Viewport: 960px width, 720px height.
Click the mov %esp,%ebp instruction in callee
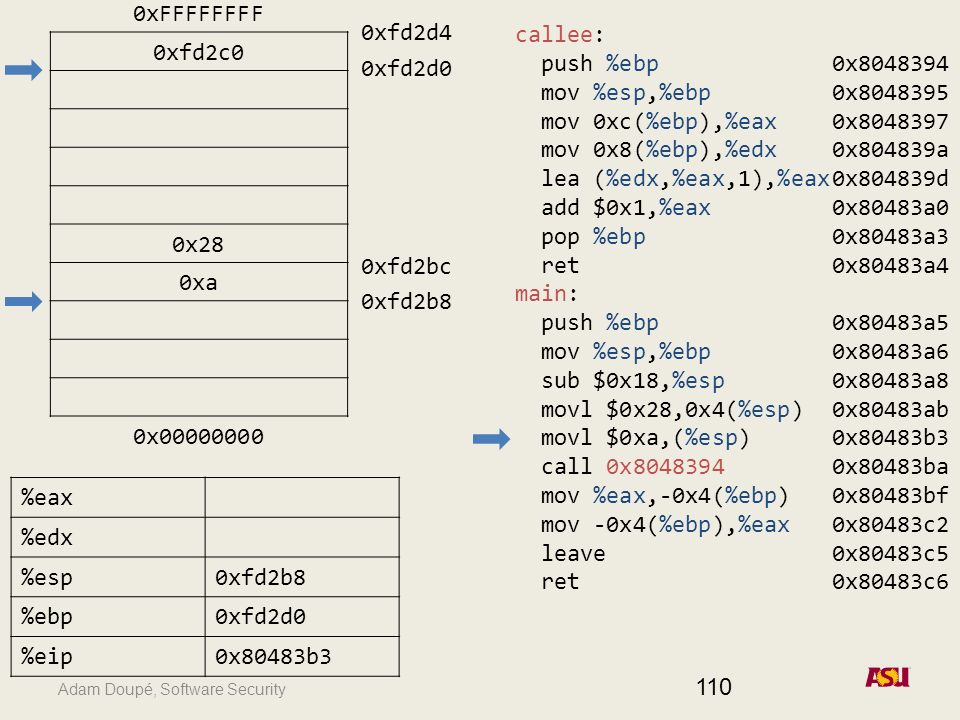point(626,92)
